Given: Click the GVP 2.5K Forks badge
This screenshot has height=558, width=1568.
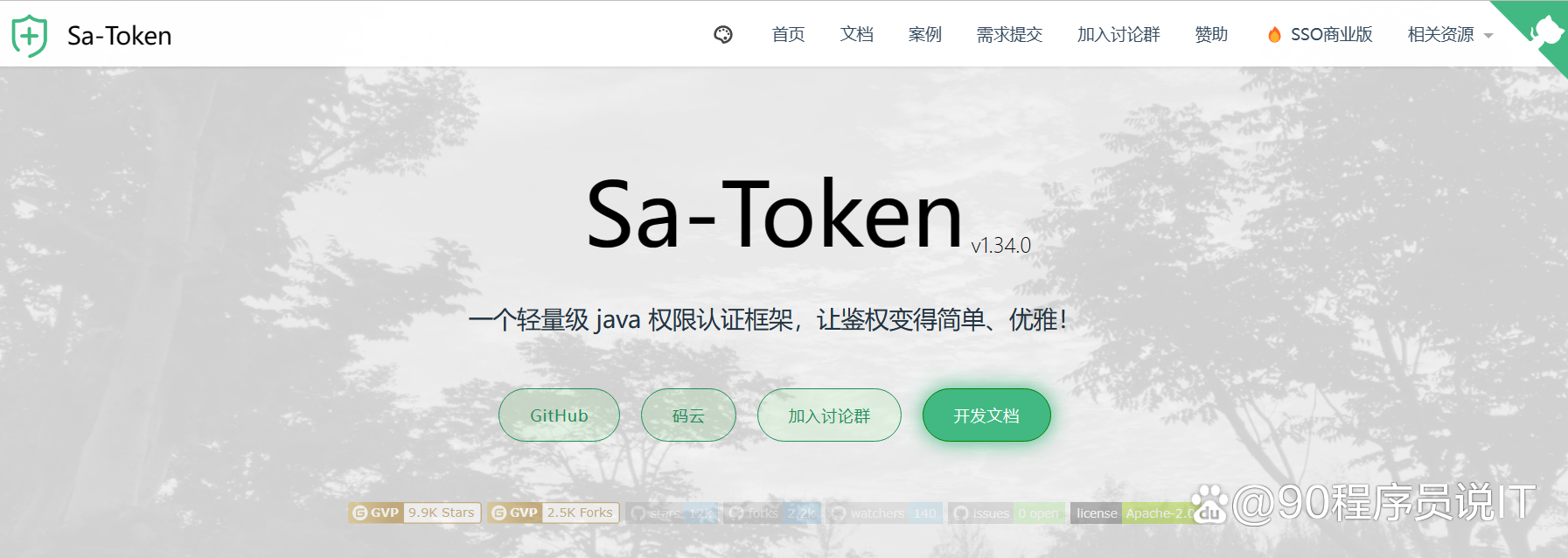Looking at the screenshot, I should point(554,513).
